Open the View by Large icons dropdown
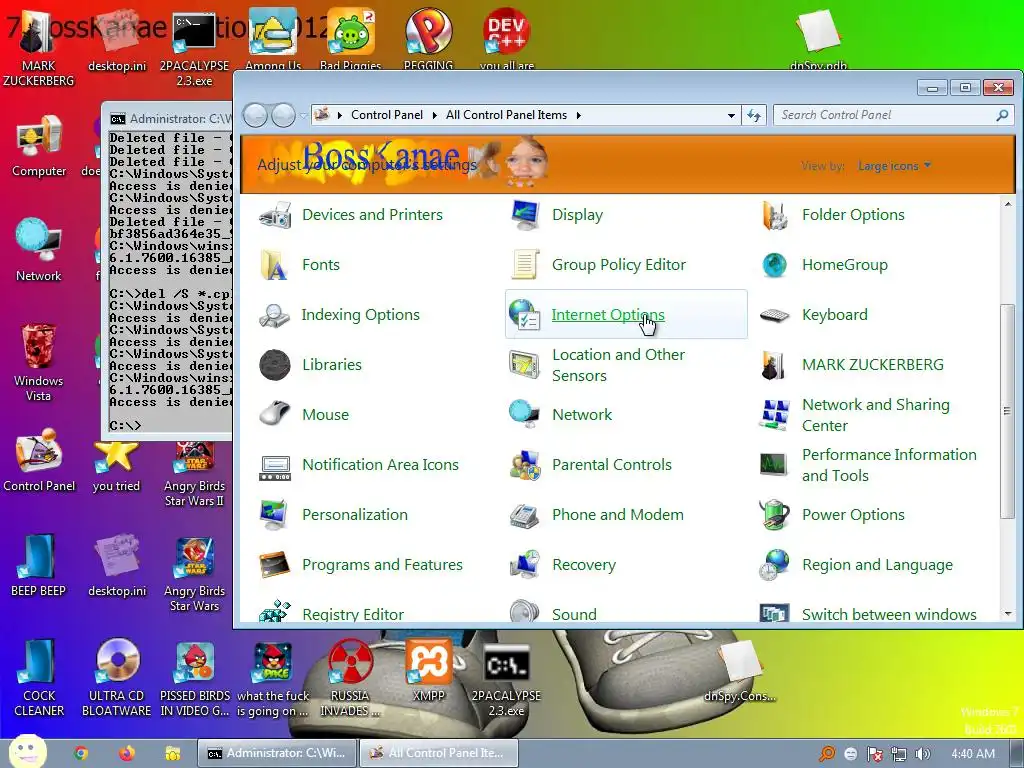Image resolution: width=1024 pixels, height=768 pixels. (x=894, y=166)
